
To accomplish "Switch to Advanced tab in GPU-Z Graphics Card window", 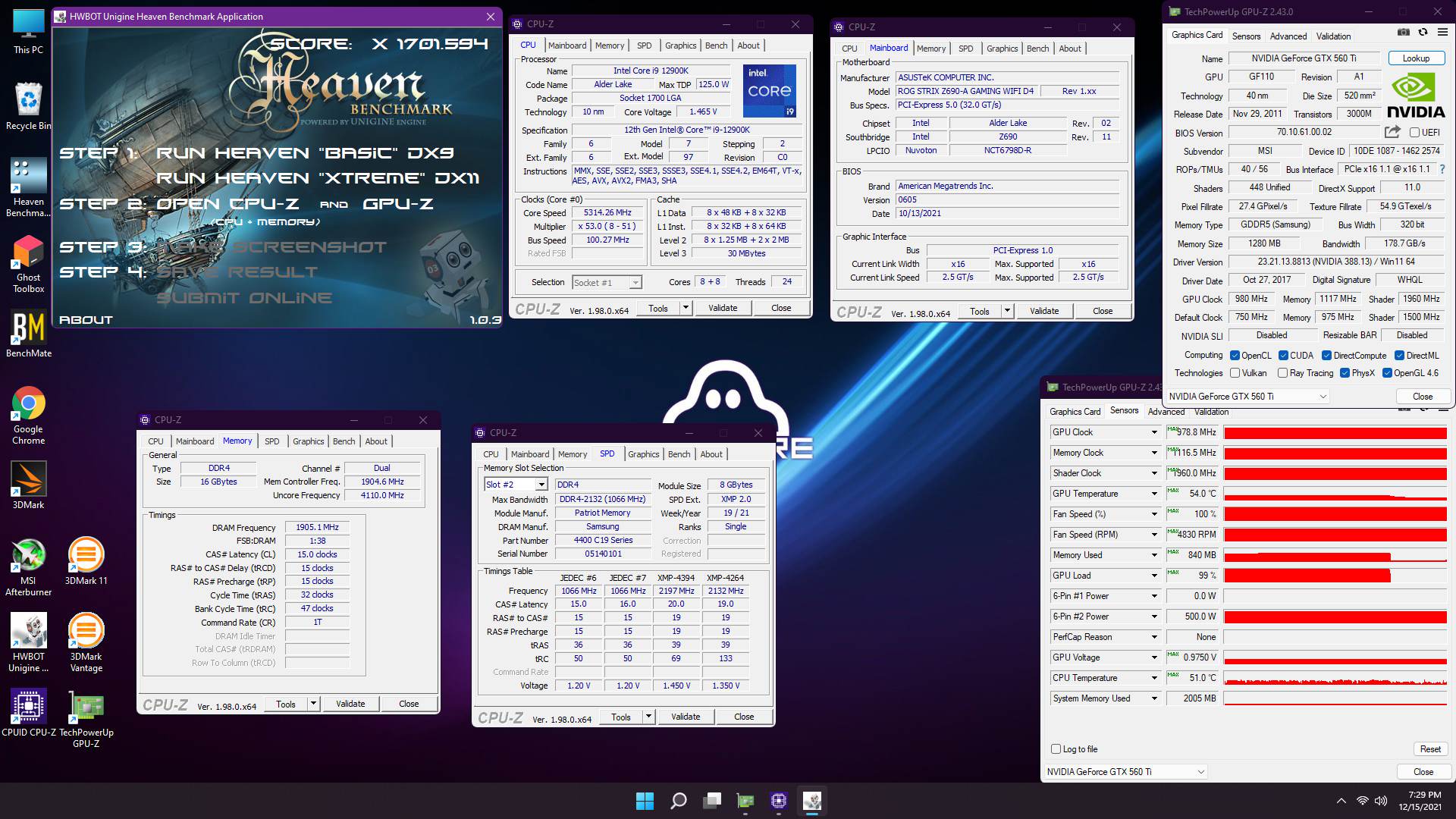I will (x=1288, y=36).
